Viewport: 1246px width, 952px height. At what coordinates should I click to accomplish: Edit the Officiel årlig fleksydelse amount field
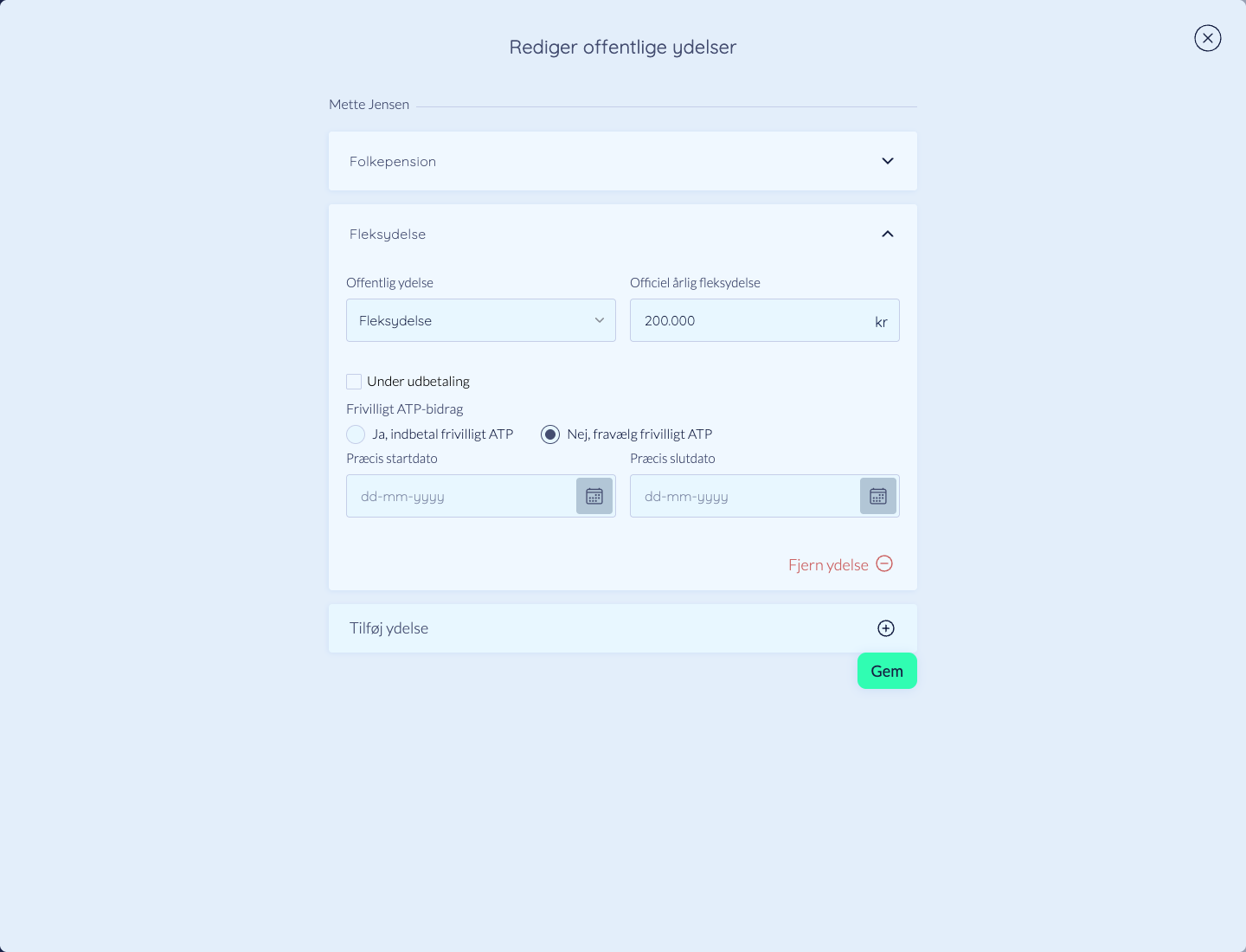pos(765,320)
